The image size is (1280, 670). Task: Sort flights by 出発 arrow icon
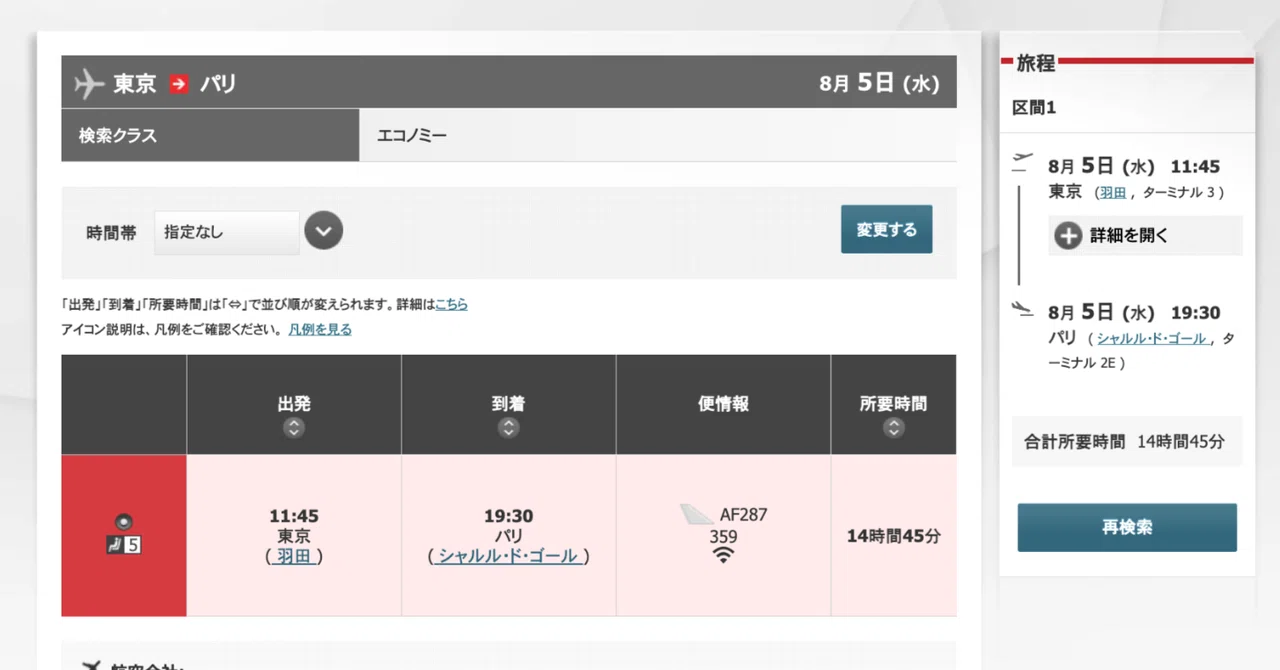coord(293,428)
